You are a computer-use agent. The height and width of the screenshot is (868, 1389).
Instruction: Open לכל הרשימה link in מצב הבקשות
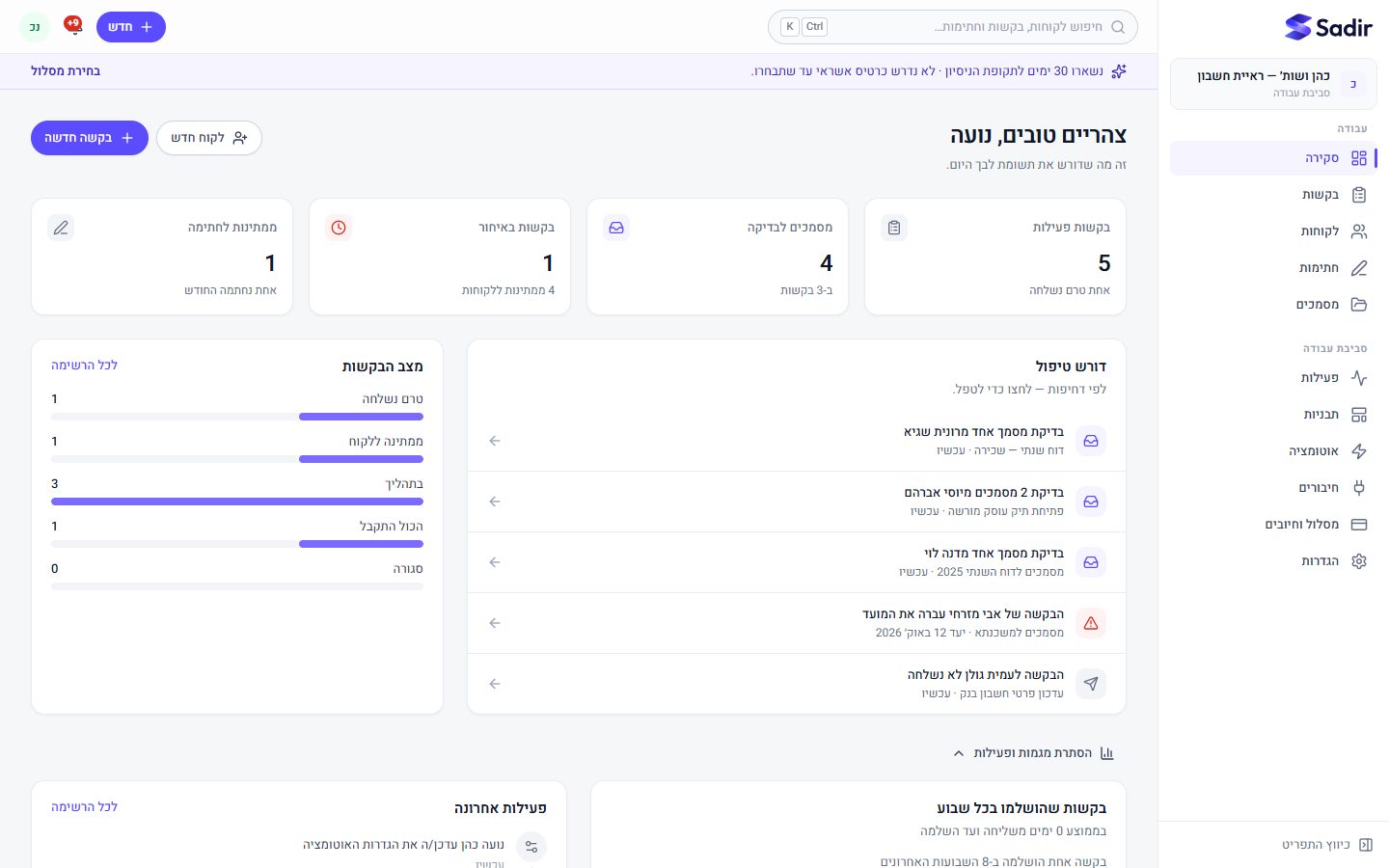tap(85, 366)
